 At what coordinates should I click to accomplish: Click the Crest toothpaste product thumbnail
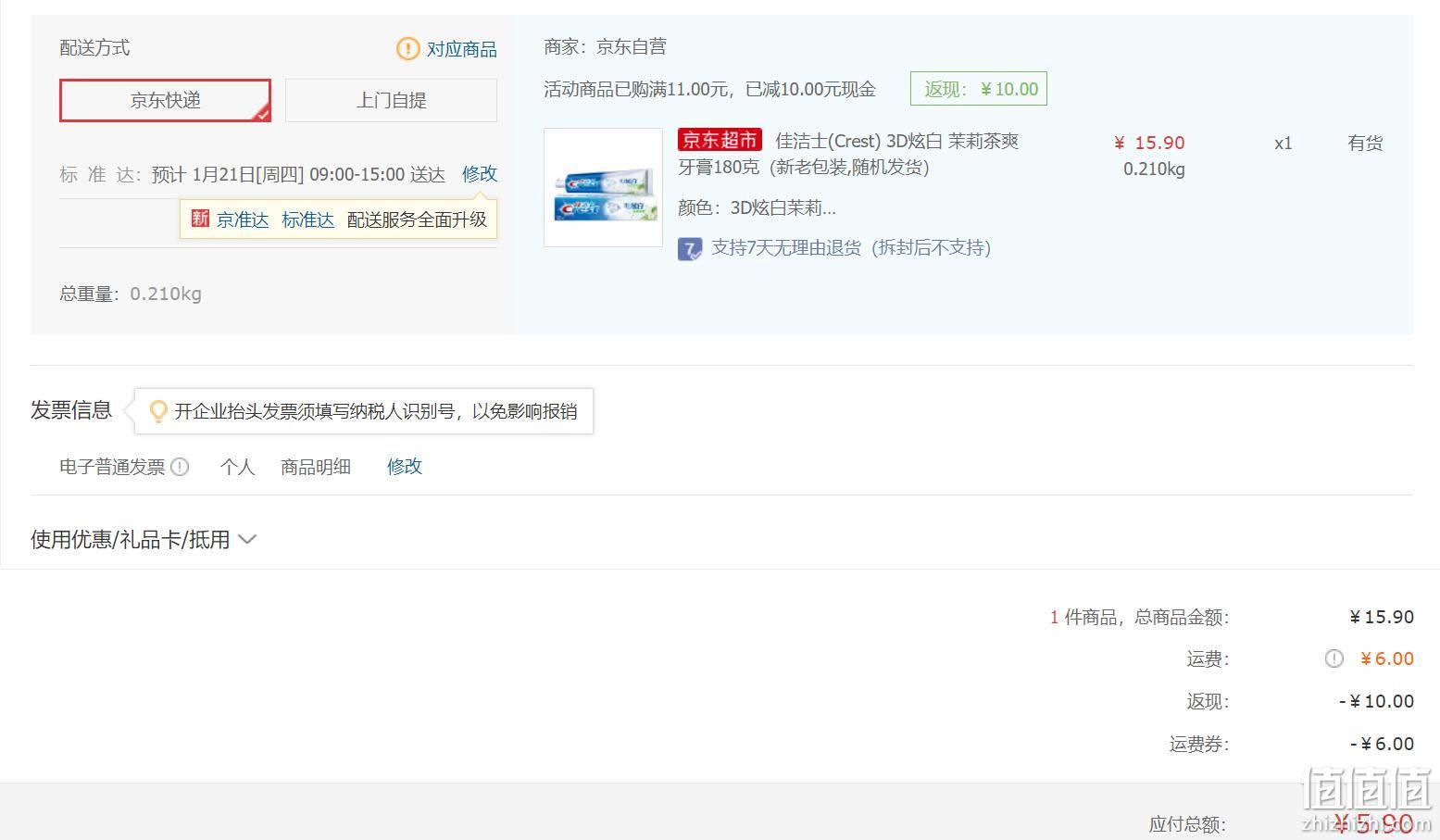(603, 187)
